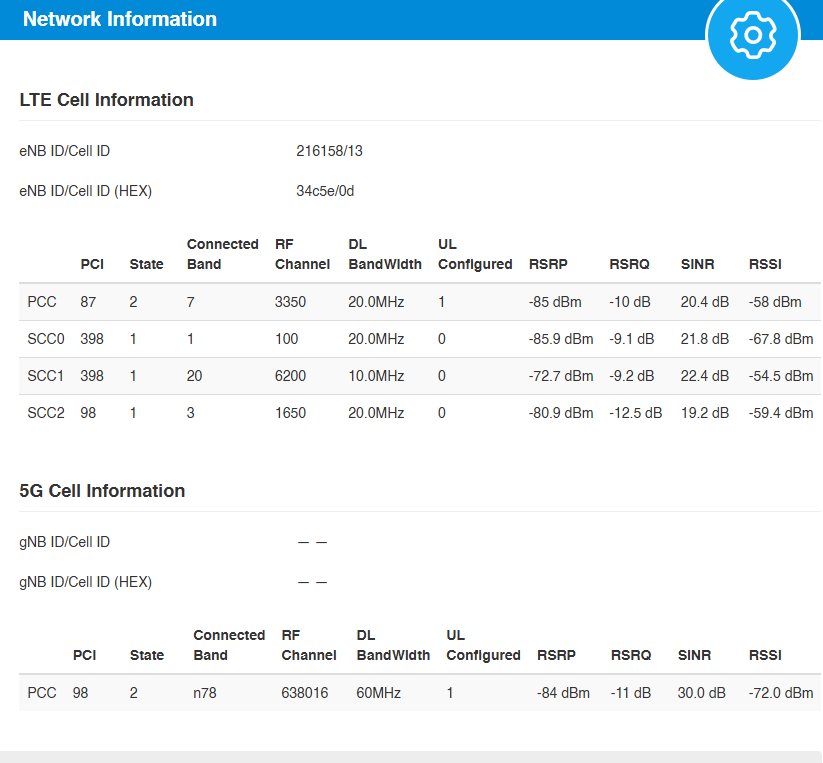Select the LTE Cell Information heading
Viewport: 823px width, 763px height.
click(106, 100)
